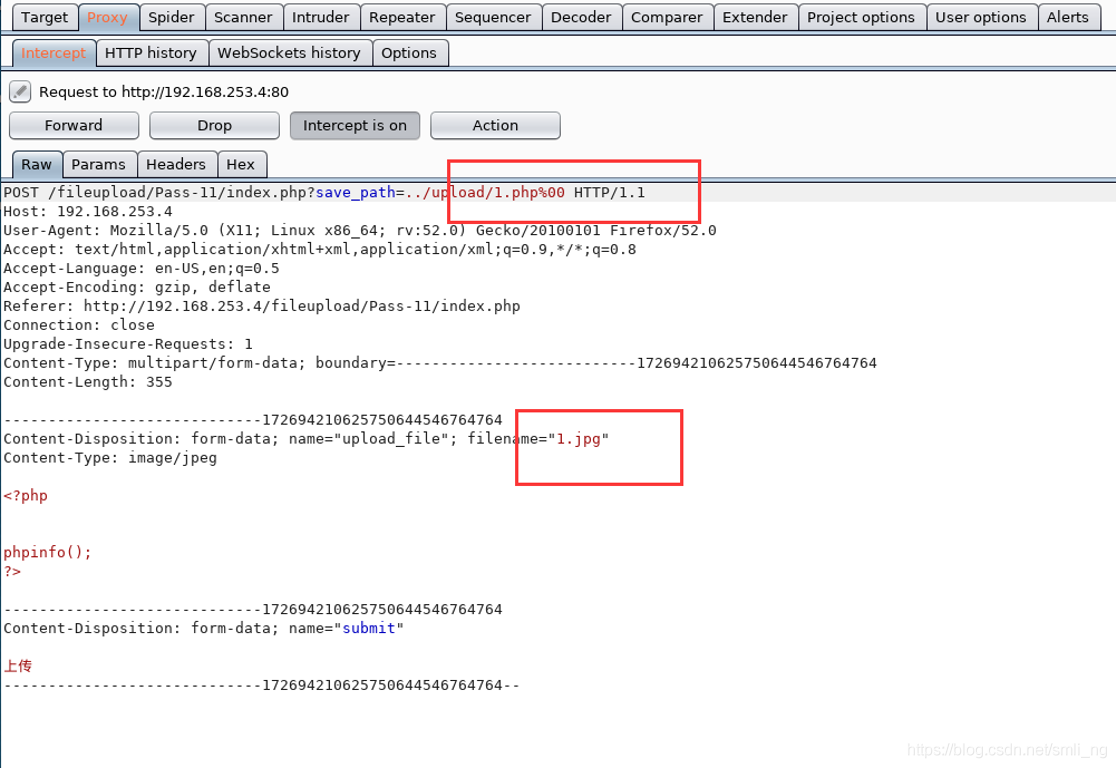Switch to the Hex view tab
Viewport: 1116px width, 768px height.
(241, 164)
